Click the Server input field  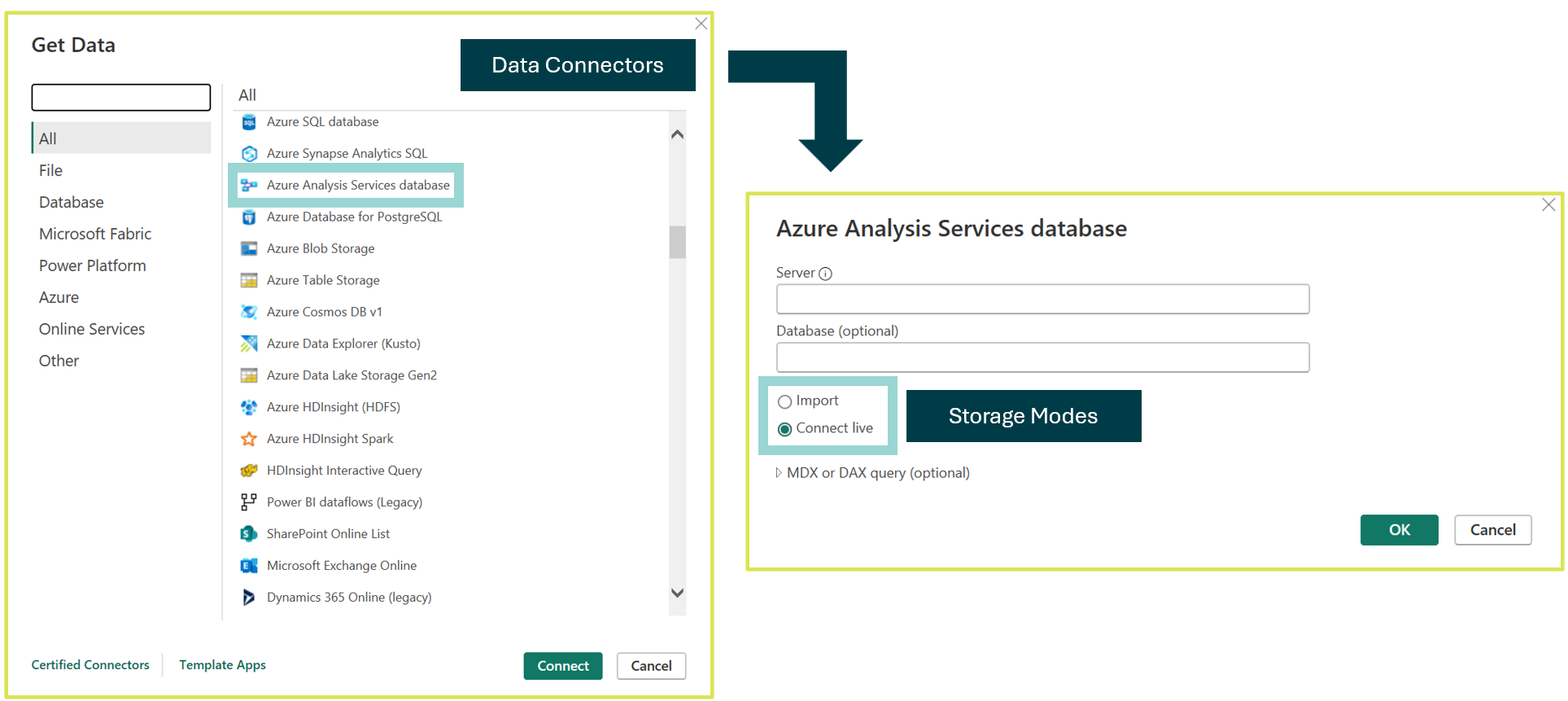click(x=1042, y=300)
